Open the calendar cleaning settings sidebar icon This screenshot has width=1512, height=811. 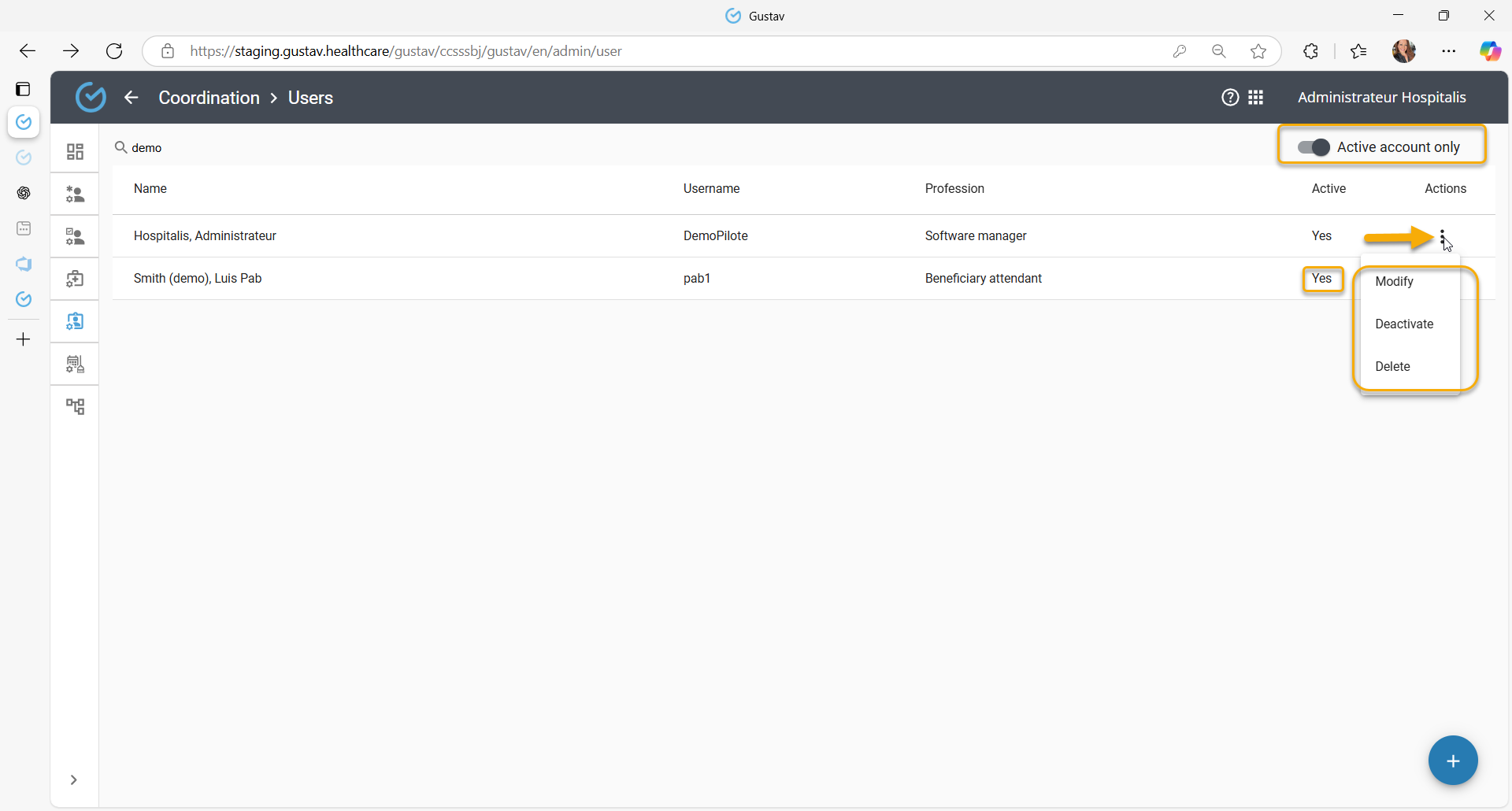coord(75,364)
